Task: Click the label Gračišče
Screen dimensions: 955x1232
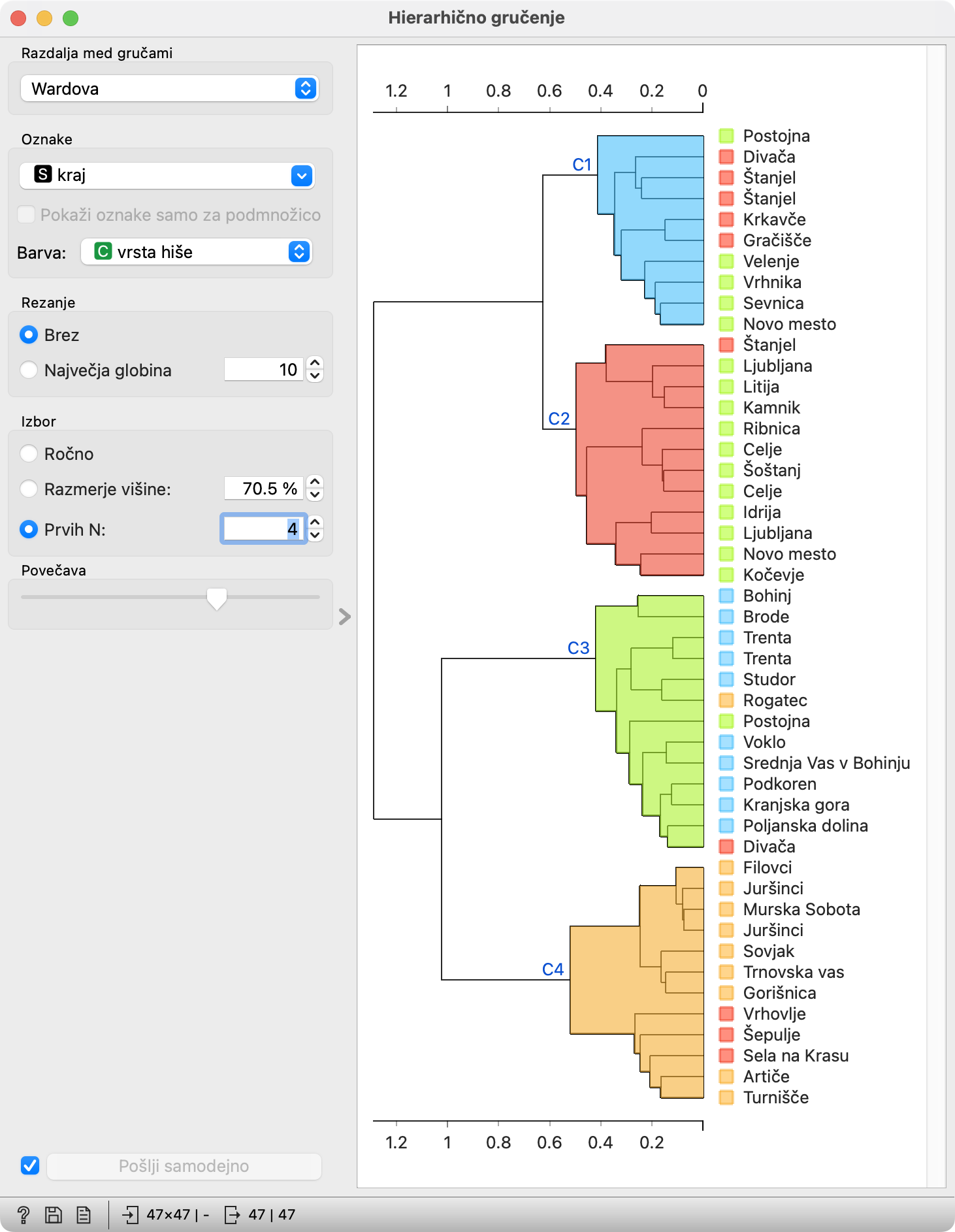Action: coord(777,240)
